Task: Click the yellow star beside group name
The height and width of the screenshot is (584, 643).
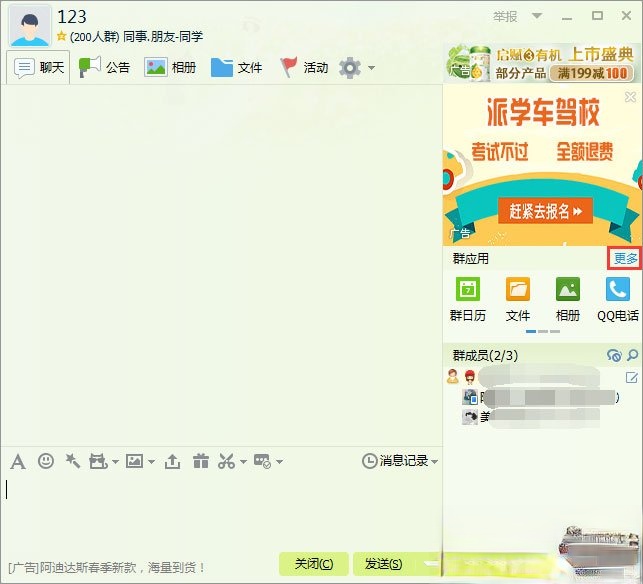Action: coord(62,36)
